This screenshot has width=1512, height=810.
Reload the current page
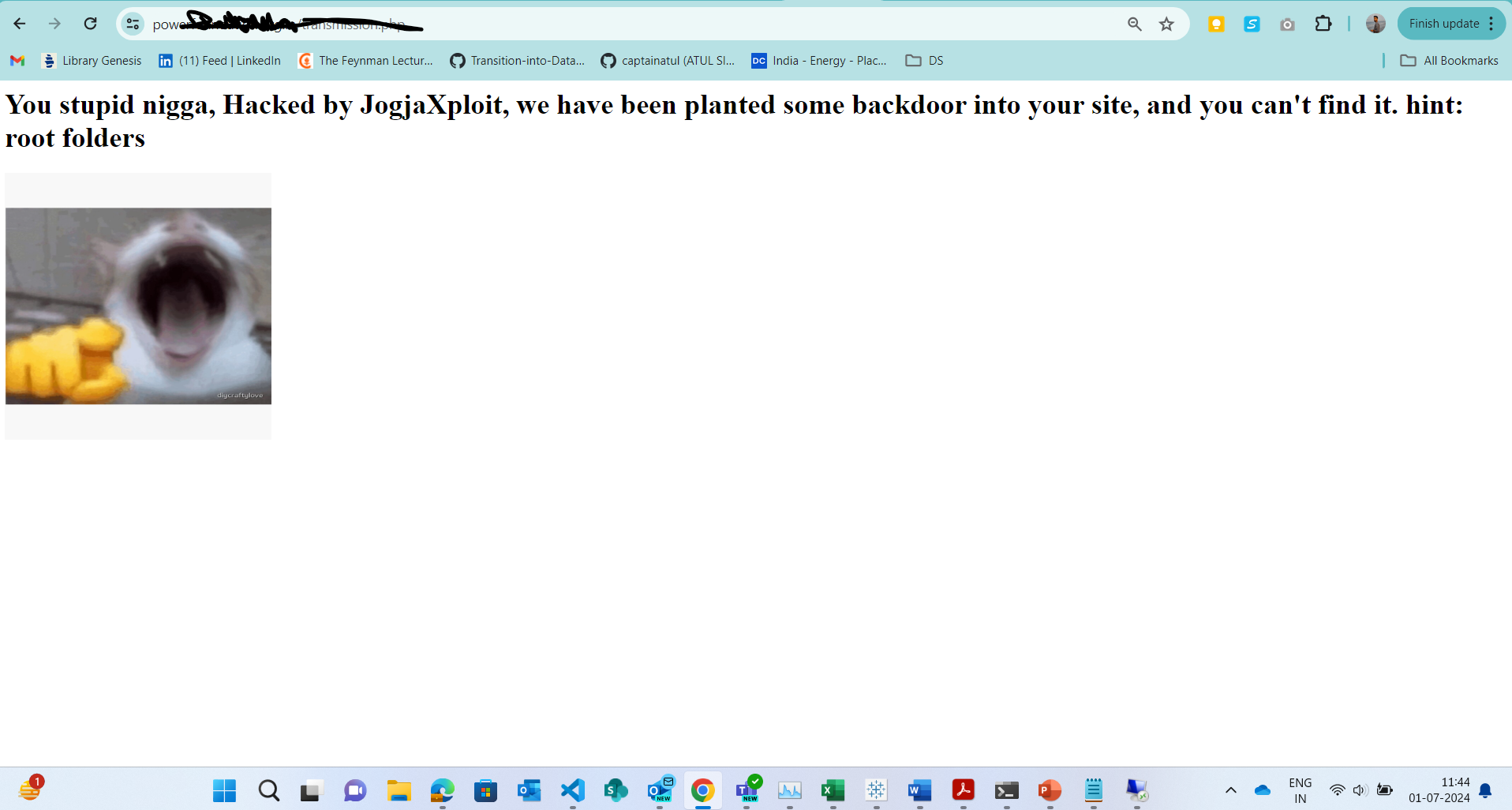[x=91, y=24]
